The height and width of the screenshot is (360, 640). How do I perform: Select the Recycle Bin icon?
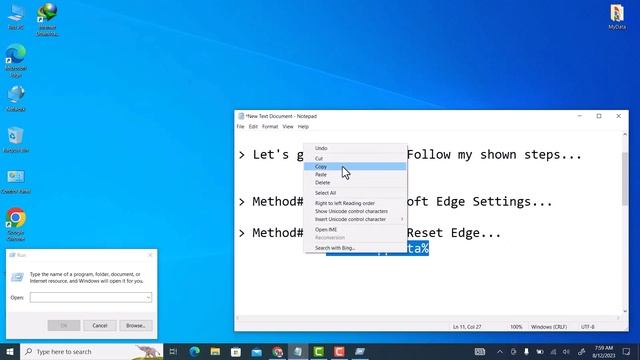[x=16, y=140]
